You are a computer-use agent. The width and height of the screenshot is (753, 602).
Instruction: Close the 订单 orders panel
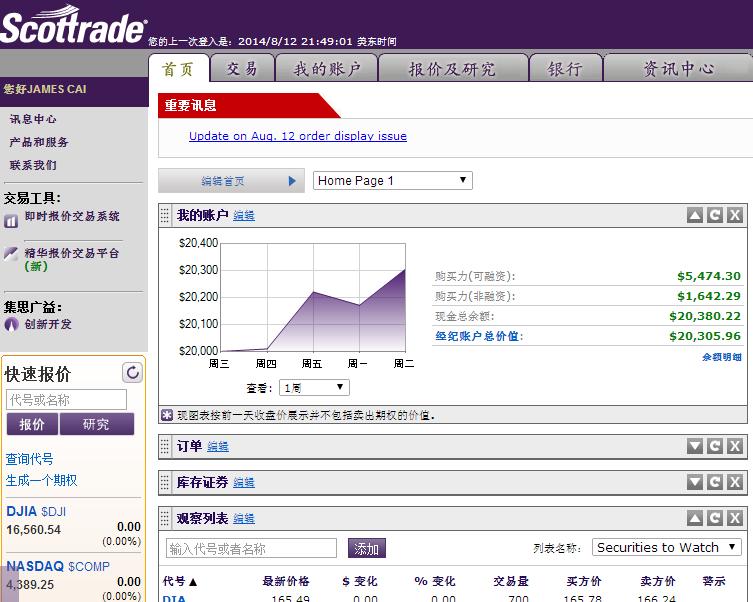click(735, 446)
